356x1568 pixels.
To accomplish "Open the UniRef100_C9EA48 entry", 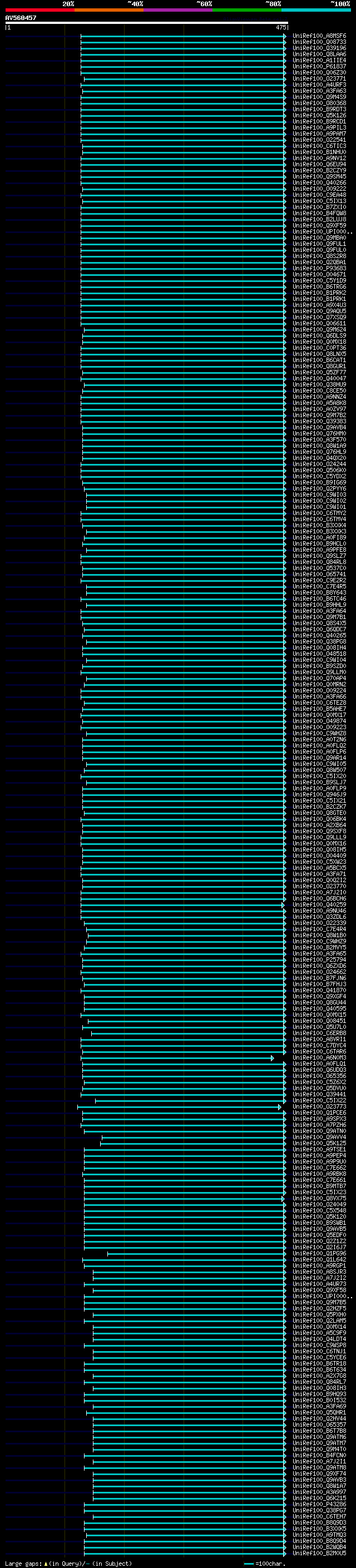I will tap(319, 195).
